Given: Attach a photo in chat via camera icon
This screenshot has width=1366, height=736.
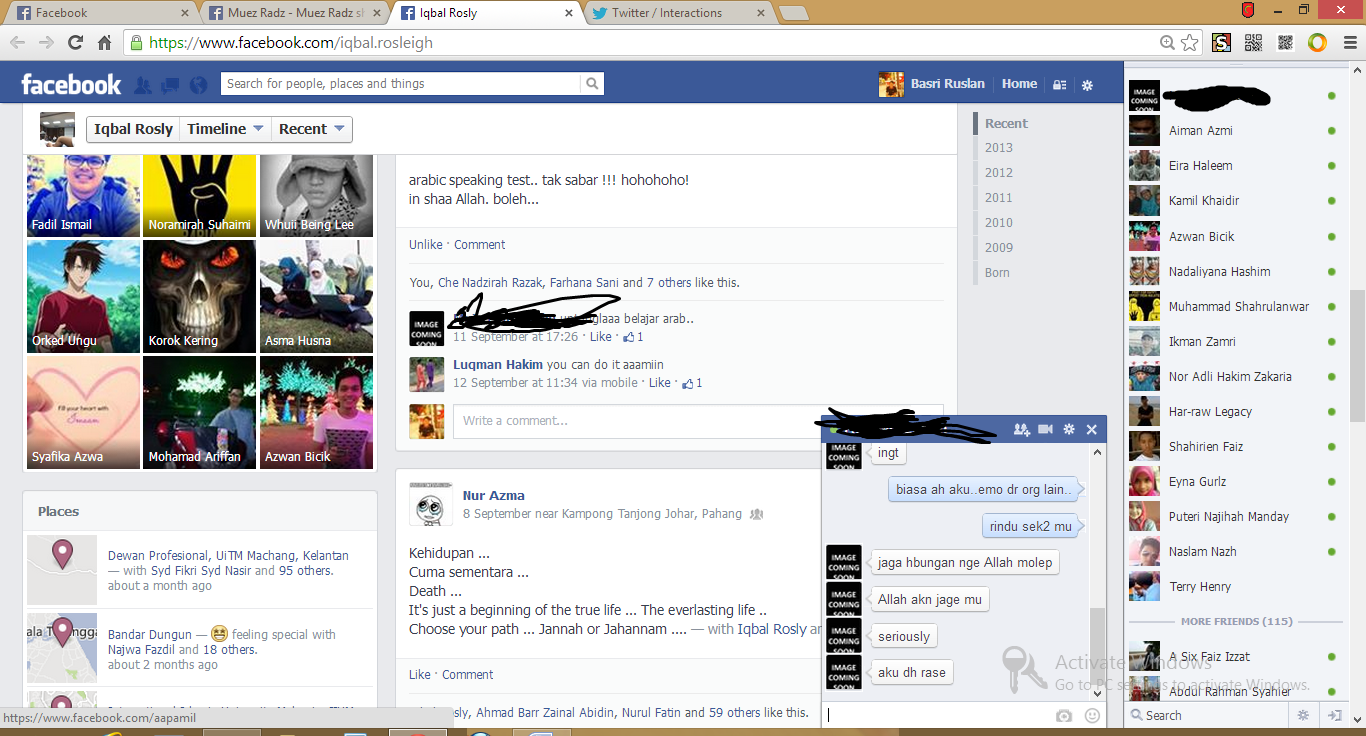Looking at the screenshot, I should click(1064, 716).
